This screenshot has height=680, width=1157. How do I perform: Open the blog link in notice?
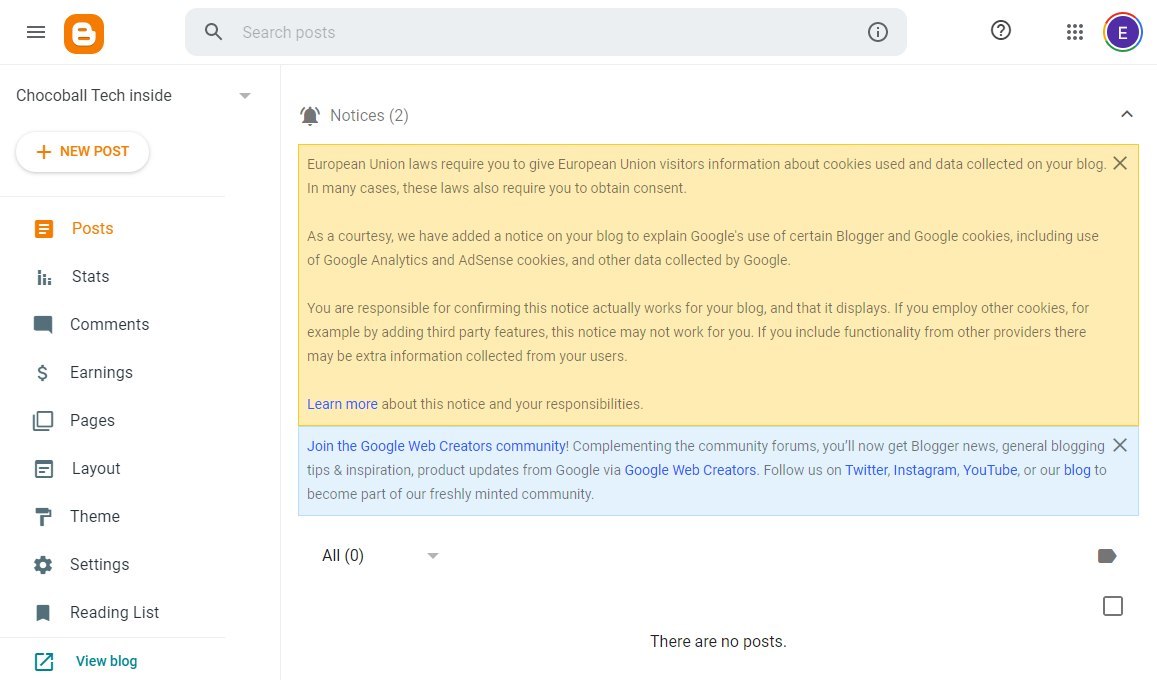[1077, 471]
